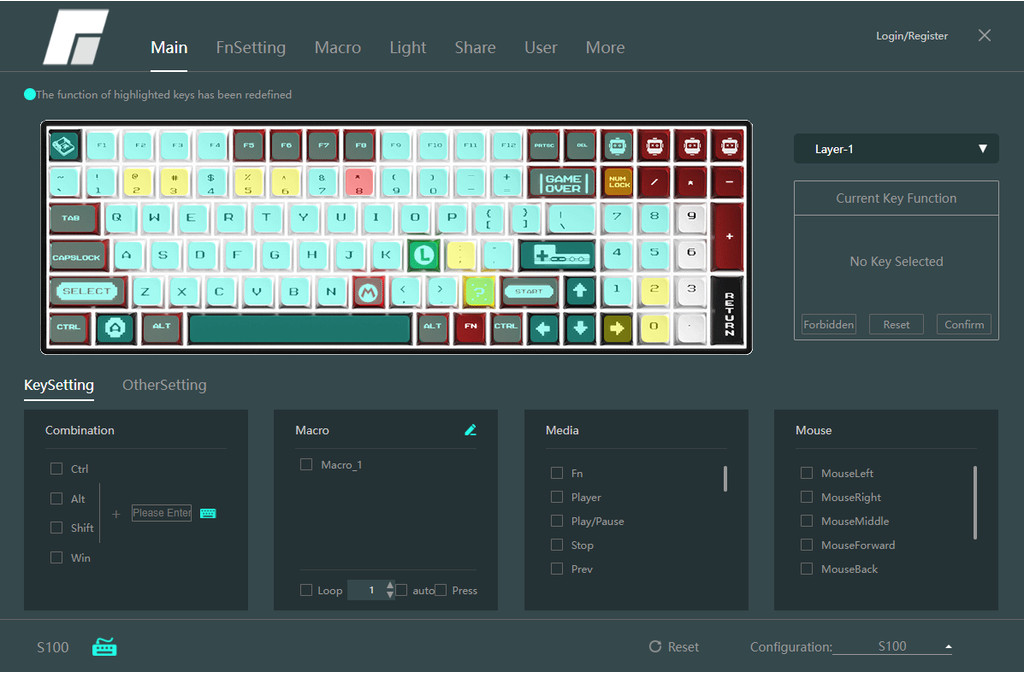This screenshot has width=1024, height=673.
Task: Click the Mouse list scrollbar
Action: (975, 502)
